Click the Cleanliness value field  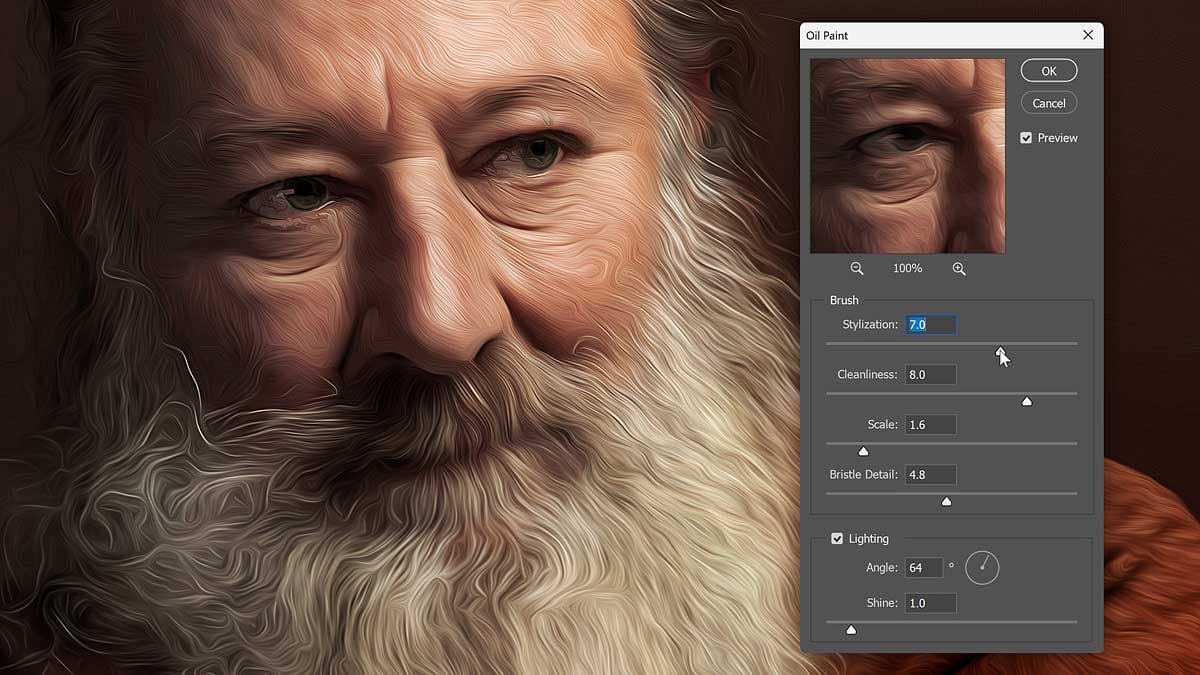930,375
